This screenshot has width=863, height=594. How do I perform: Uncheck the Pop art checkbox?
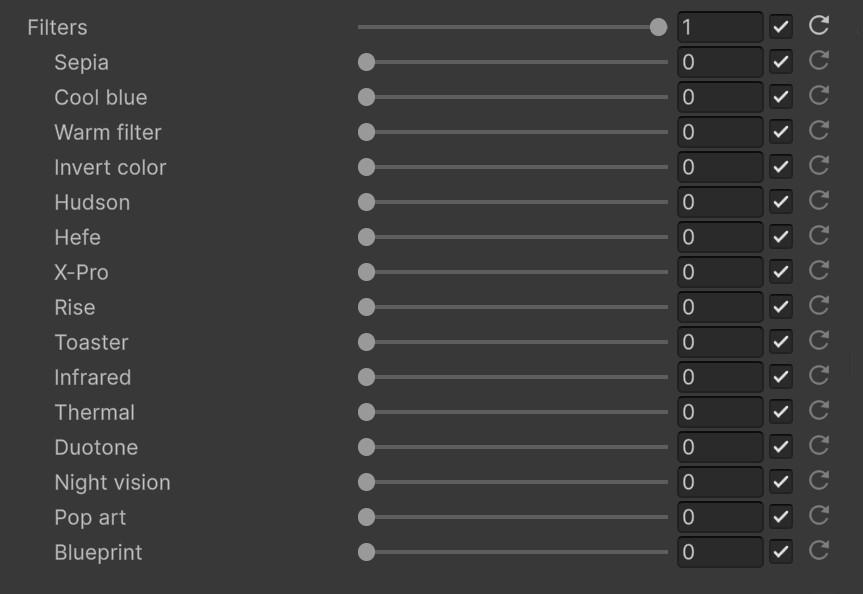click(x=781, y=517)
